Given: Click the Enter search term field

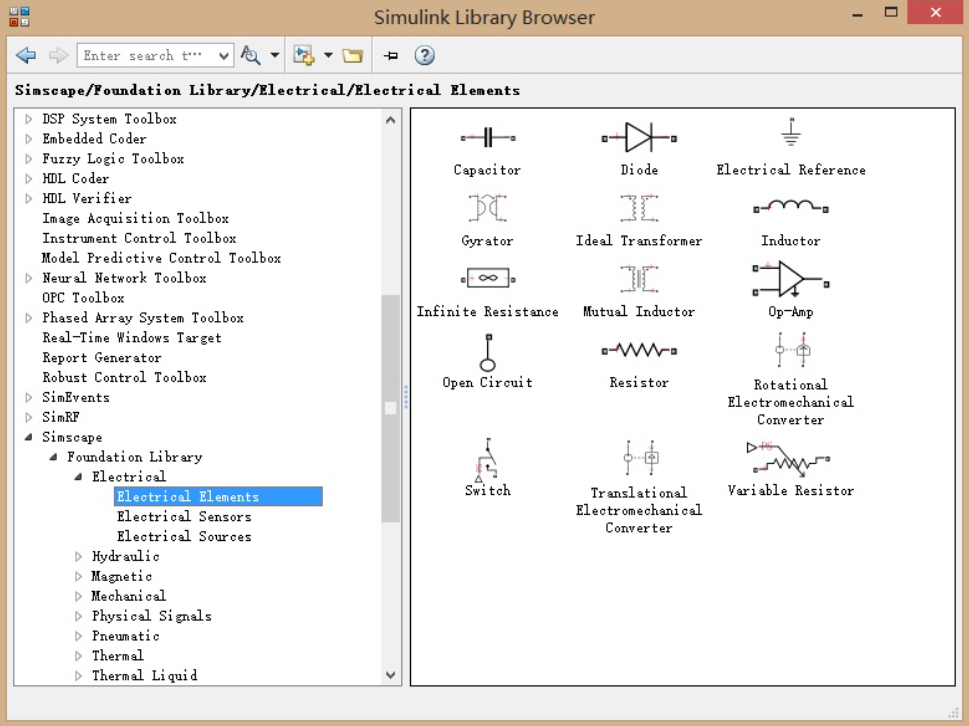Looking at the screenshot, I should pyautogui.click(x=148, y=56).
